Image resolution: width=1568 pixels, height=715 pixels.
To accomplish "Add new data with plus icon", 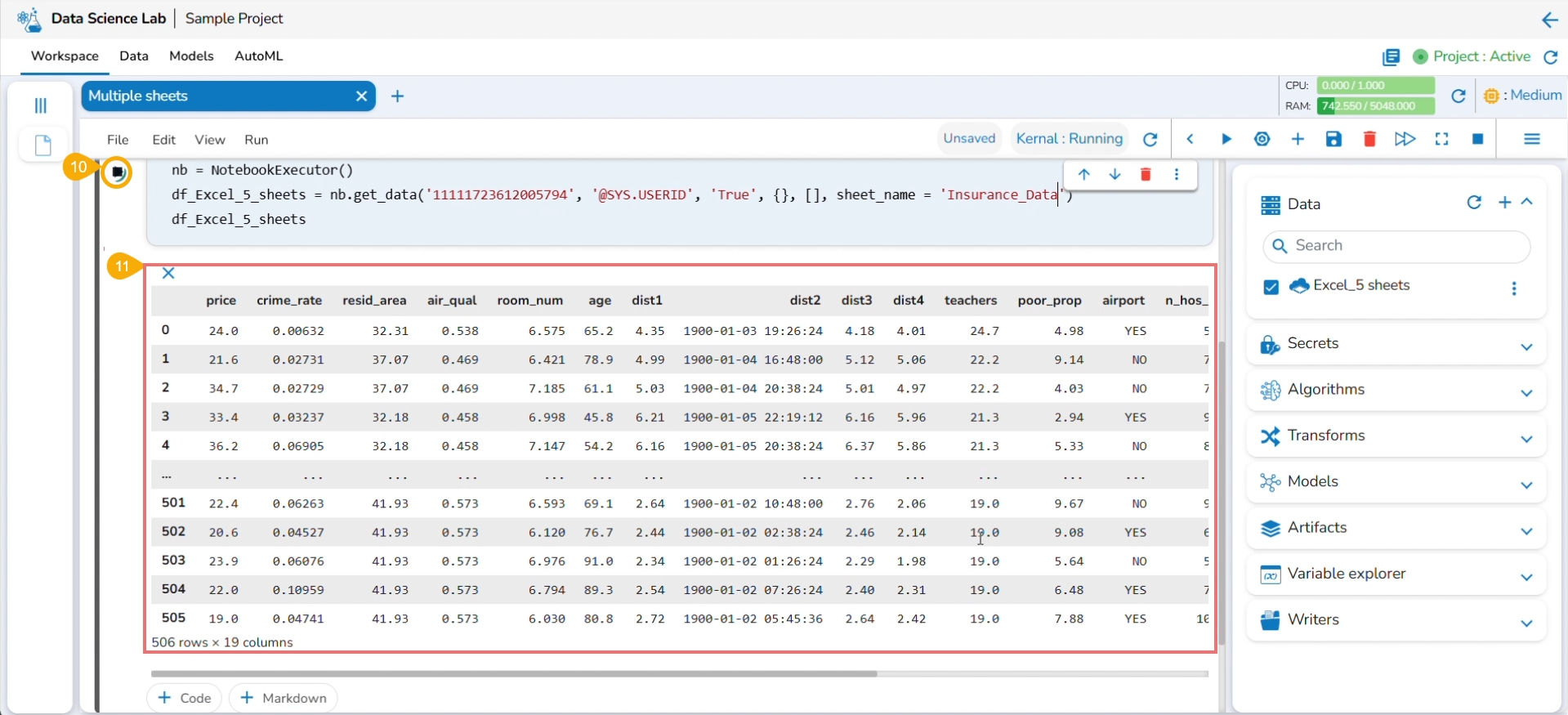I will [x=1504, y=203].
